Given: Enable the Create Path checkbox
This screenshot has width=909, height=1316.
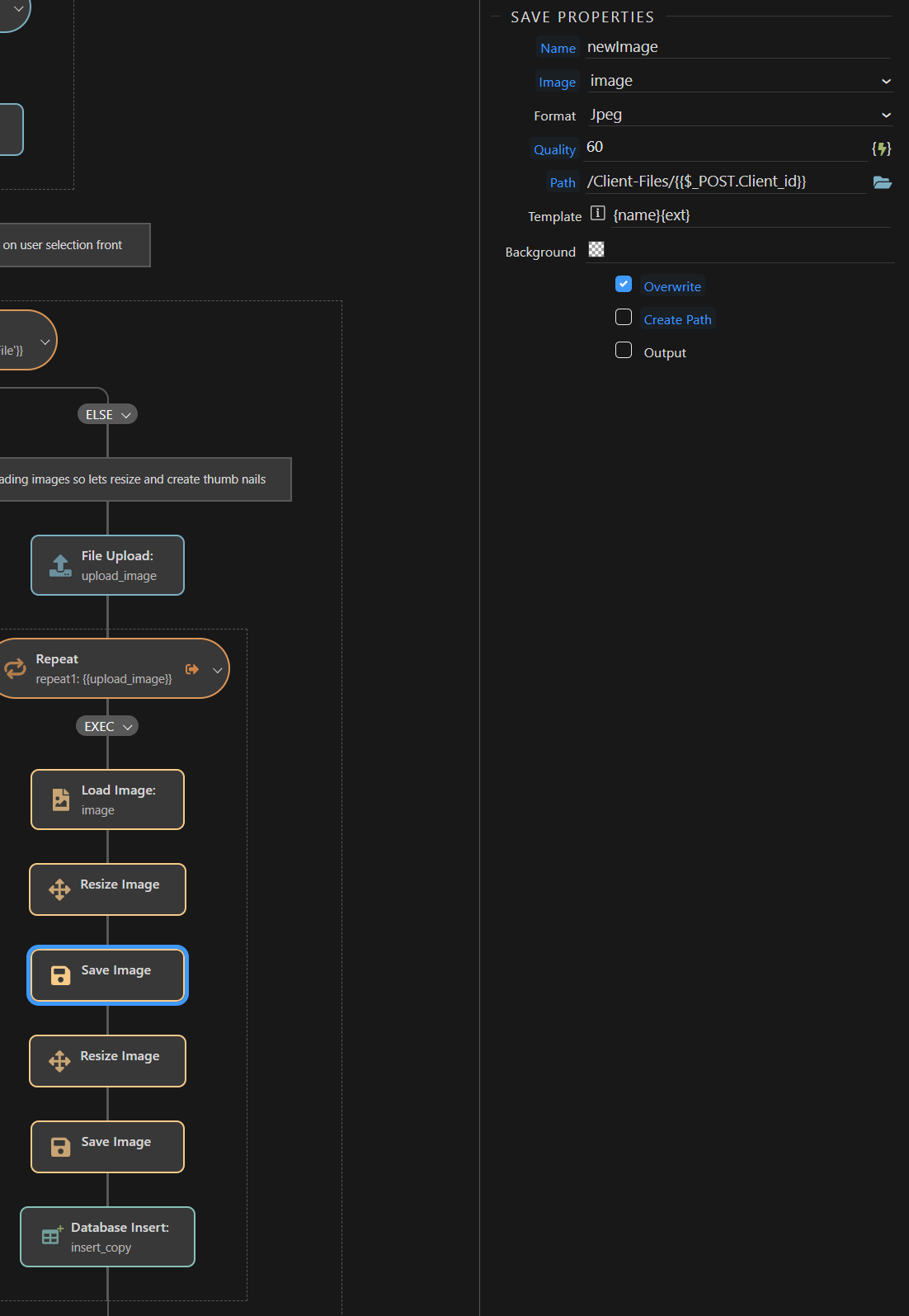Looking at the screenshot, I should [x=624, y=317].
